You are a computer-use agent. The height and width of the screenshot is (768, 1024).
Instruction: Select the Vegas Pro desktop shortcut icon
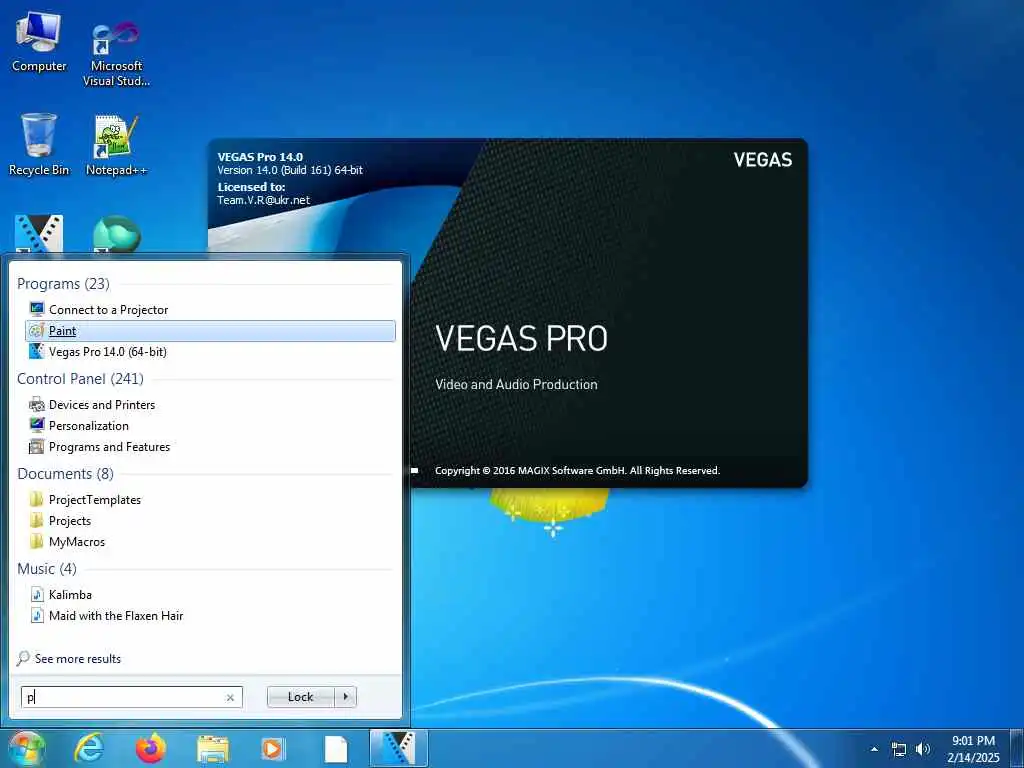[39, 234]
